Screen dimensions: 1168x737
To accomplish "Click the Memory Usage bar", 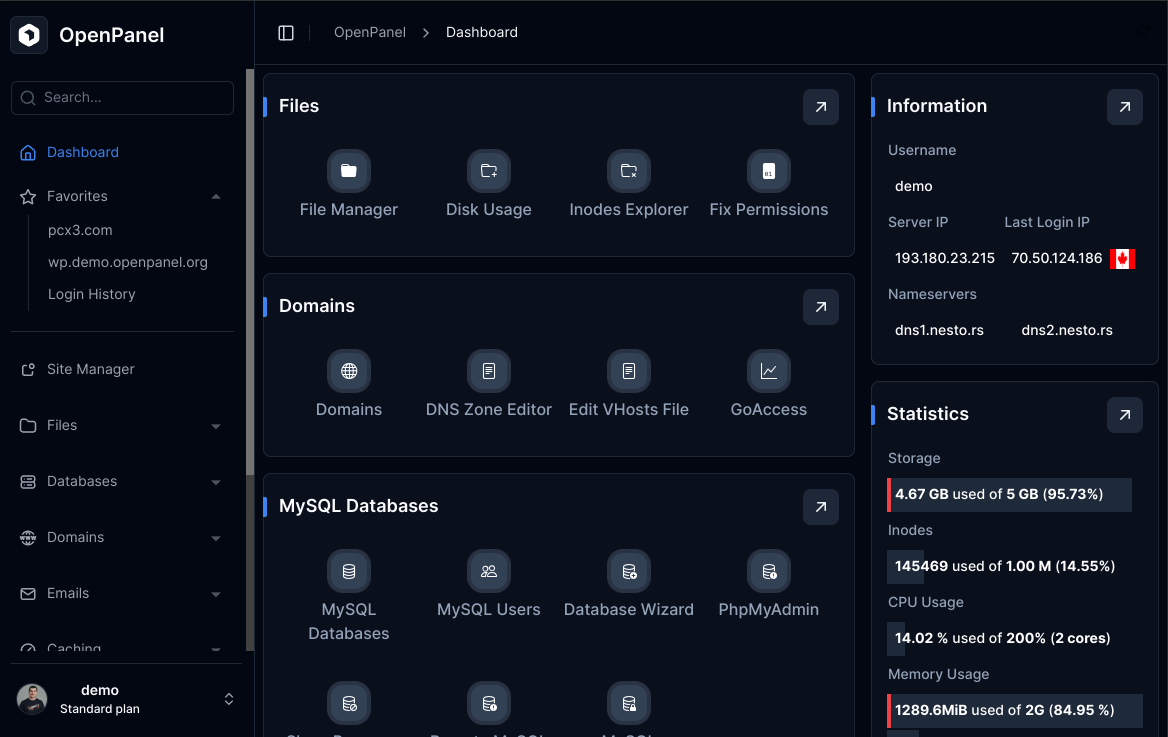I will [1015, 710].
